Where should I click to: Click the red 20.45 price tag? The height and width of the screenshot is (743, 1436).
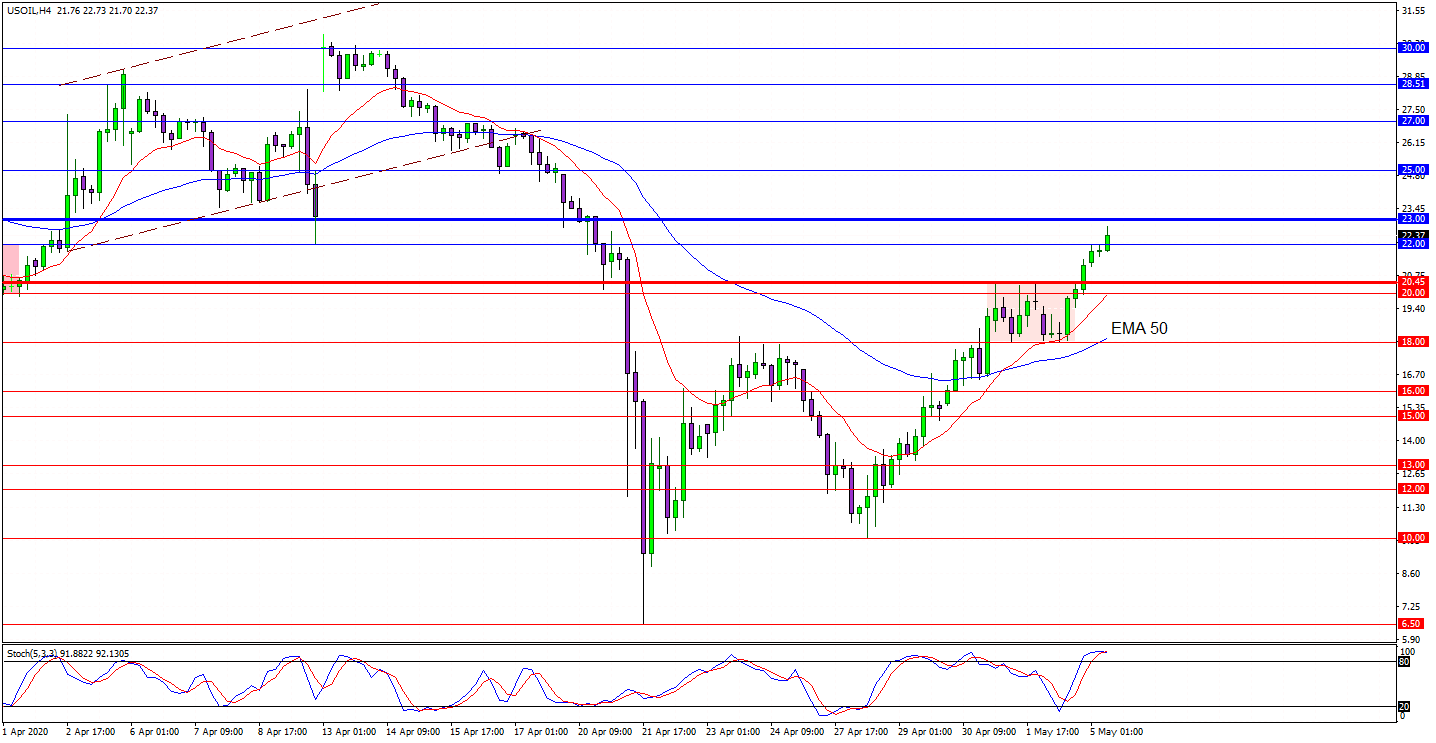[x=1413, y=283]
